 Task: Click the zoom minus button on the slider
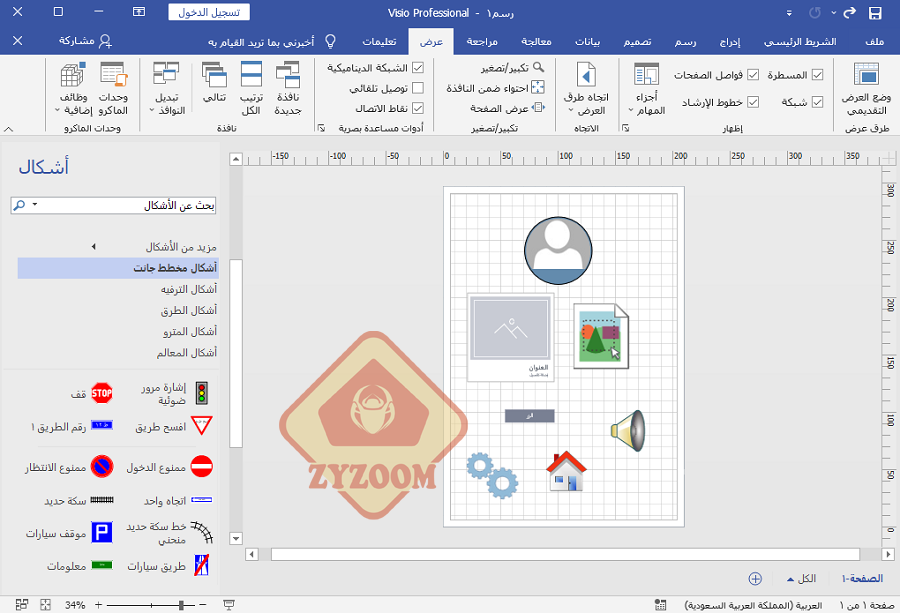pos(203,605)
